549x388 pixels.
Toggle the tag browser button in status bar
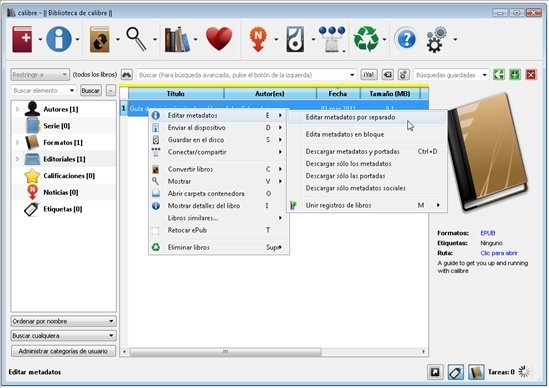[x=455, y=372]
